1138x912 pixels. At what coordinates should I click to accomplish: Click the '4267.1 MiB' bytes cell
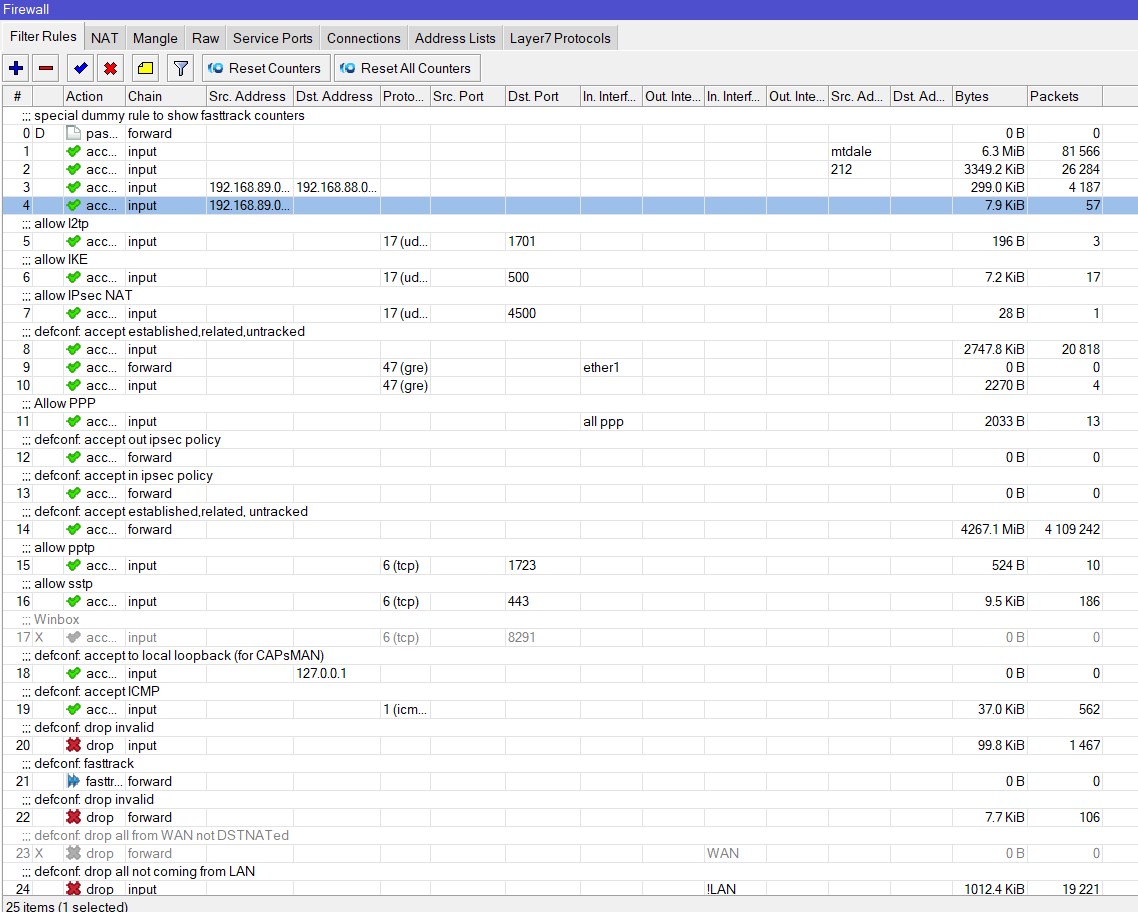990,530
